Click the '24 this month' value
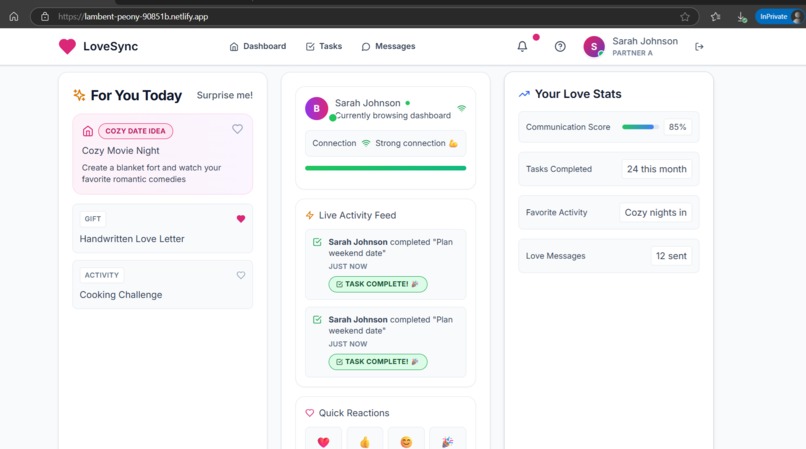This screenshot has width=806, height=449. [x=656, y=169]
